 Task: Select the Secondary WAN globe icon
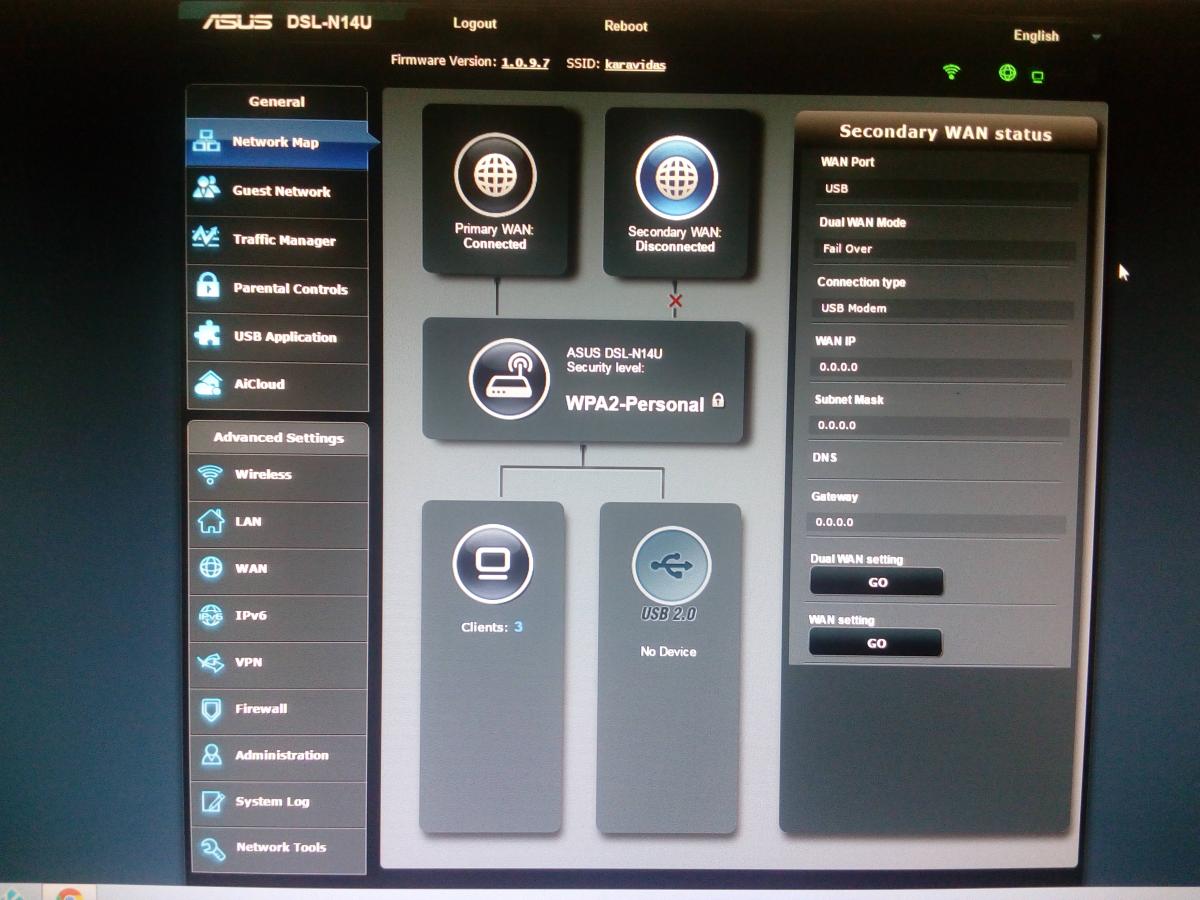click(676, 177)
